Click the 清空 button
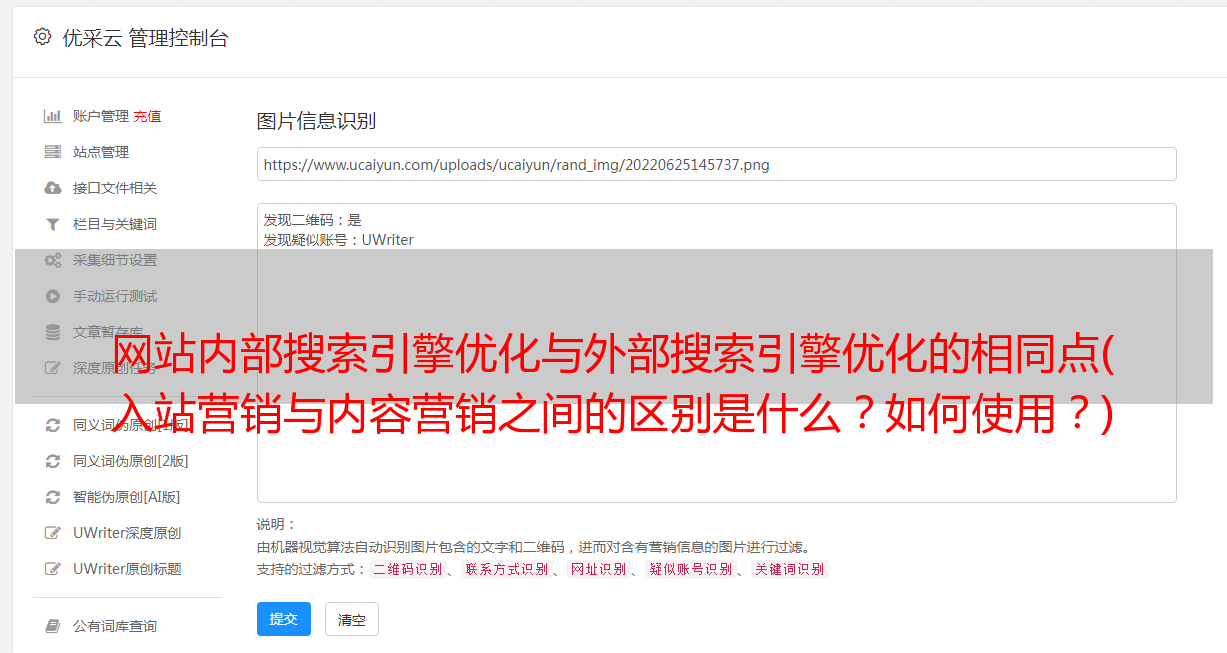The width and height of the screenshot is (1227, 653). click(352, 619)
